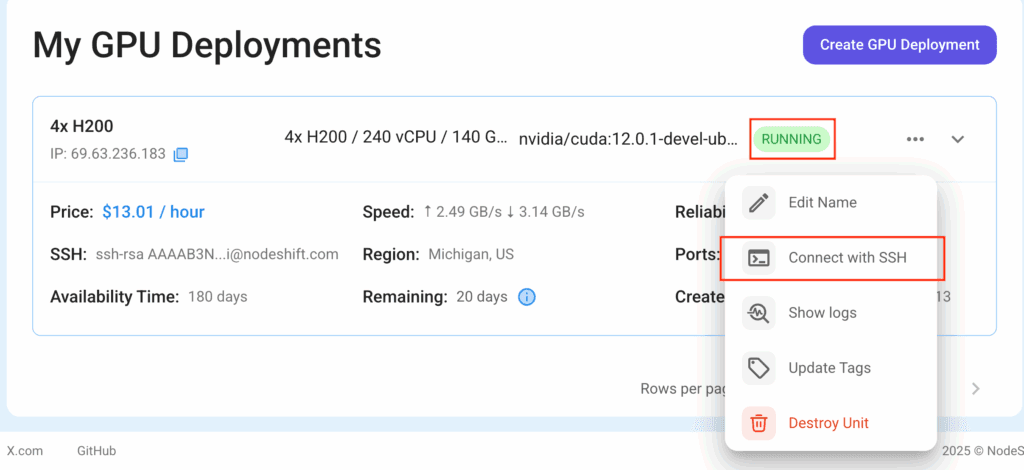Click the info icon next to Remaining days
The height and width of the screenshot is (470, 1024).
[x=526, y=297]
